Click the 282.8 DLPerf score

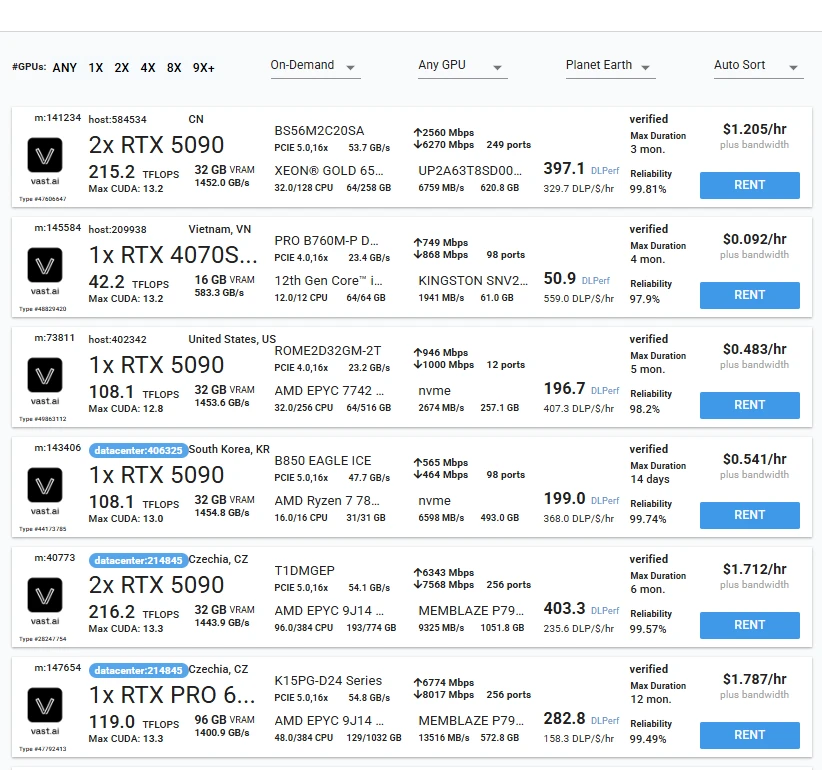pos(564,719)
